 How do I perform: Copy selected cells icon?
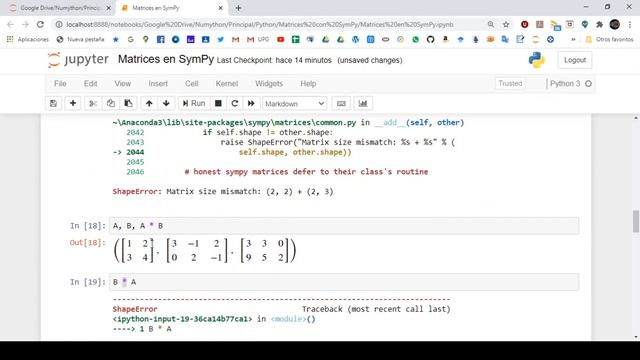point(111,104)
